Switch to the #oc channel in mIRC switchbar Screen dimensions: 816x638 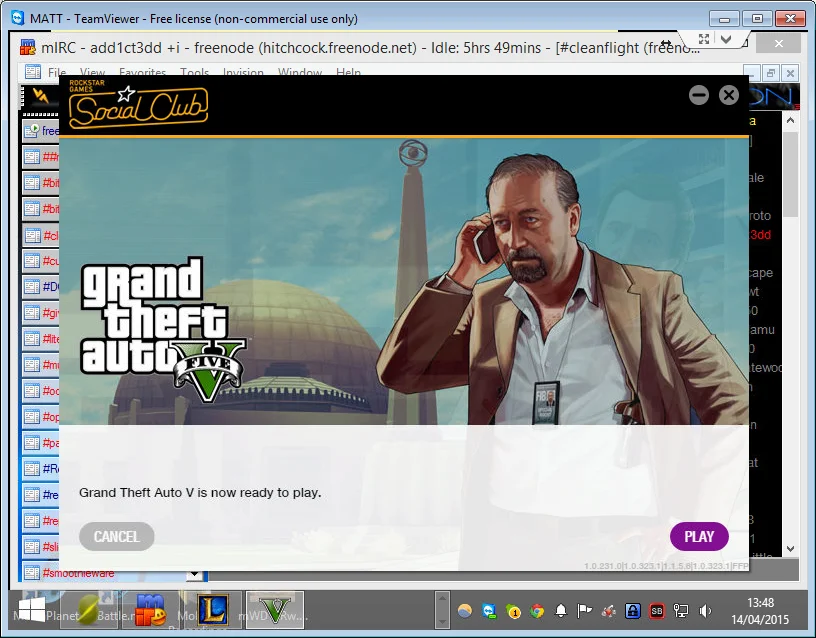[x=41, y=391]
